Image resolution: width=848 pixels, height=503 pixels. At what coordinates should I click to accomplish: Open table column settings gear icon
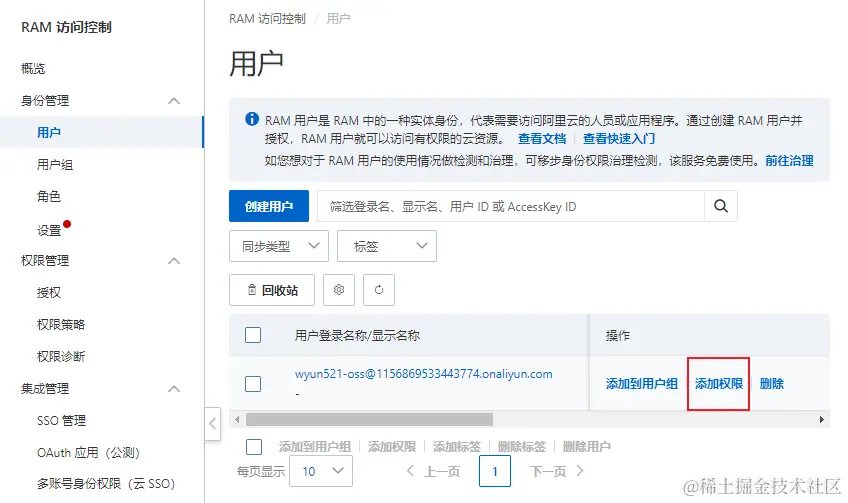point(339,290)
